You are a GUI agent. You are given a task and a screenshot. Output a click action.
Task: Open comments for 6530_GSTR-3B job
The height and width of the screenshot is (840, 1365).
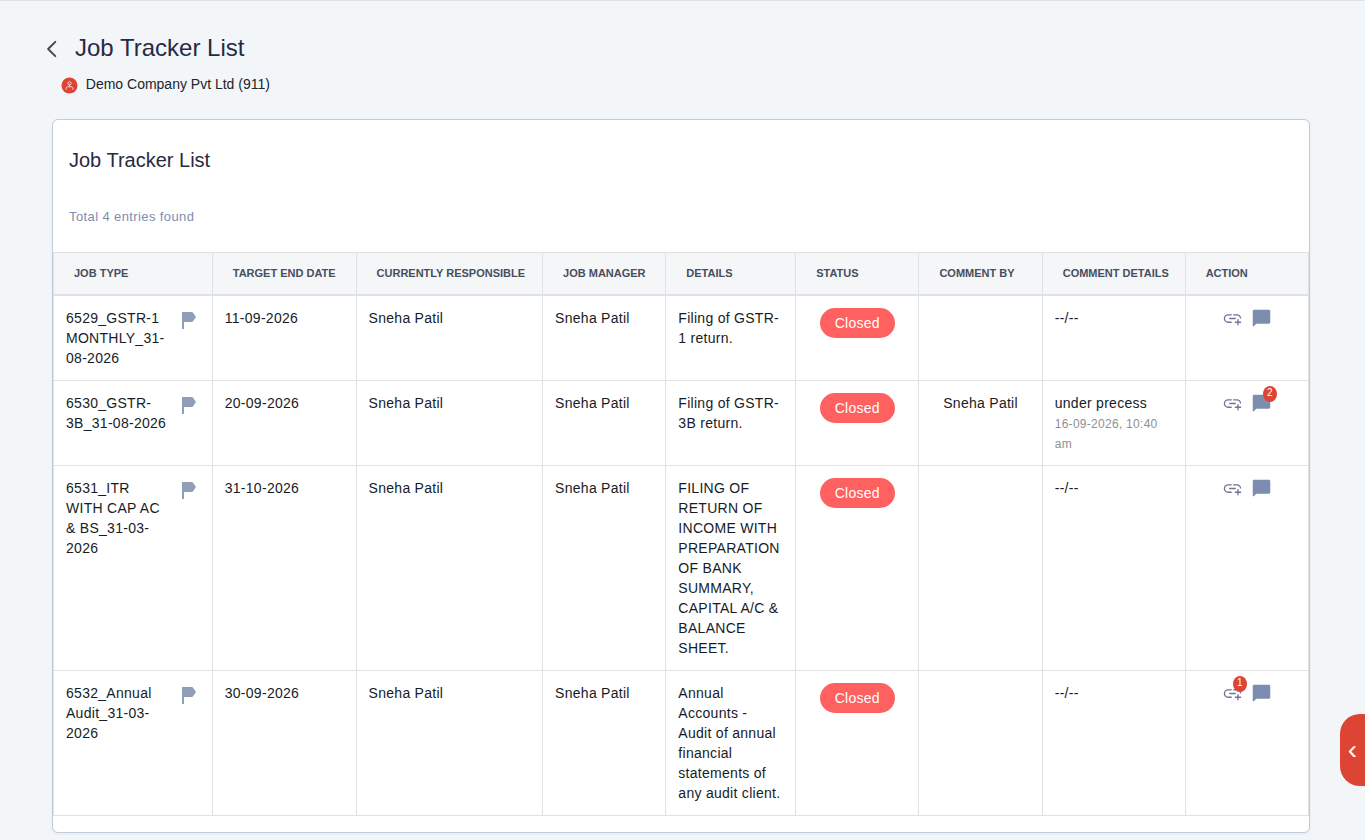[1262, 404]
